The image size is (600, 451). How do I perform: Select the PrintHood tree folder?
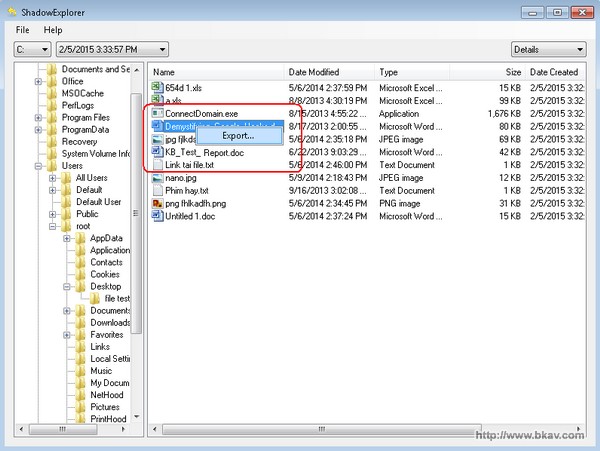pyautogui.click(x=108, y=419)
